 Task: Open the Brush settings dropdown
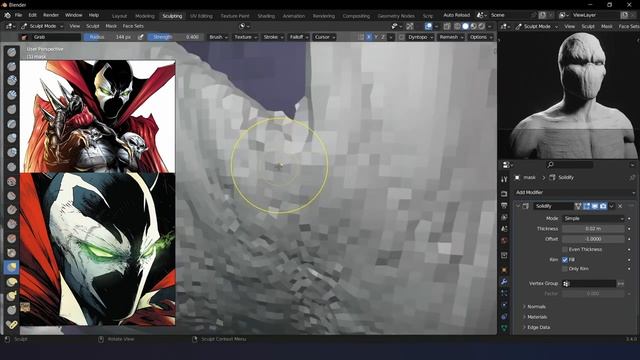218,37
